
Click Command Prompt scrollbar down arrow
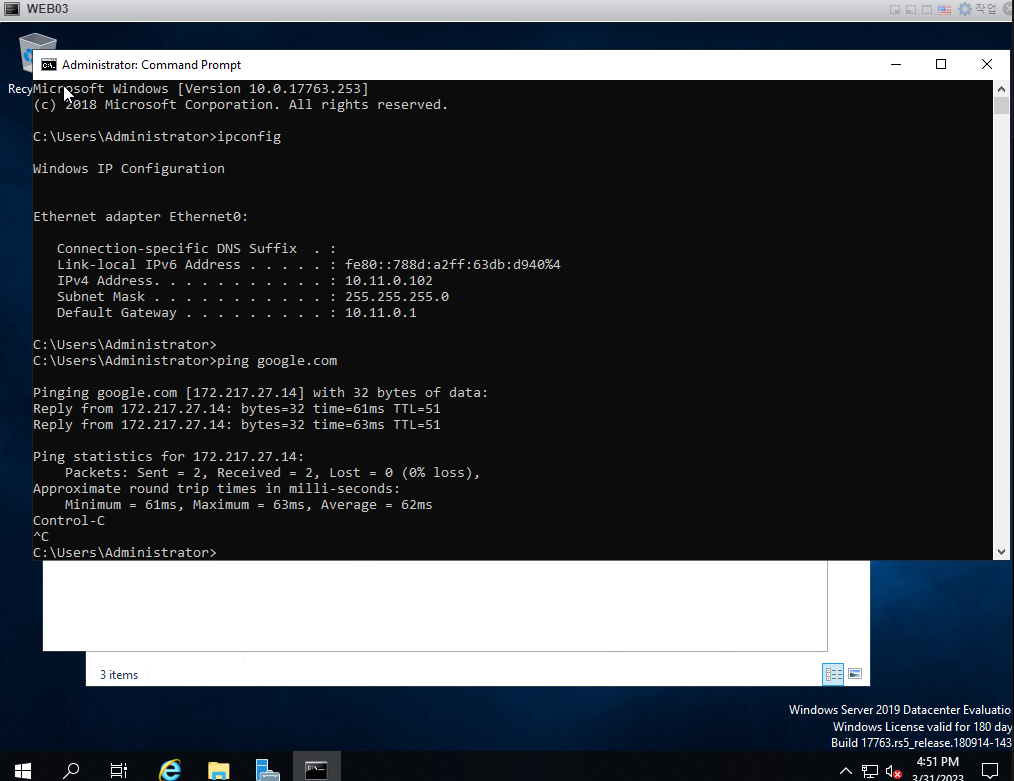1001,552
